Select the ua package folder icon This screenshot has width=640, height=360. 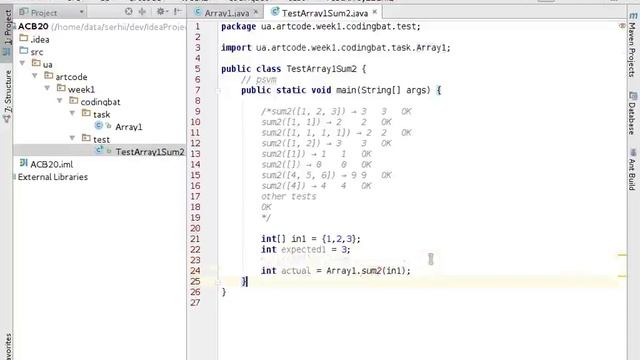[36, 63]
